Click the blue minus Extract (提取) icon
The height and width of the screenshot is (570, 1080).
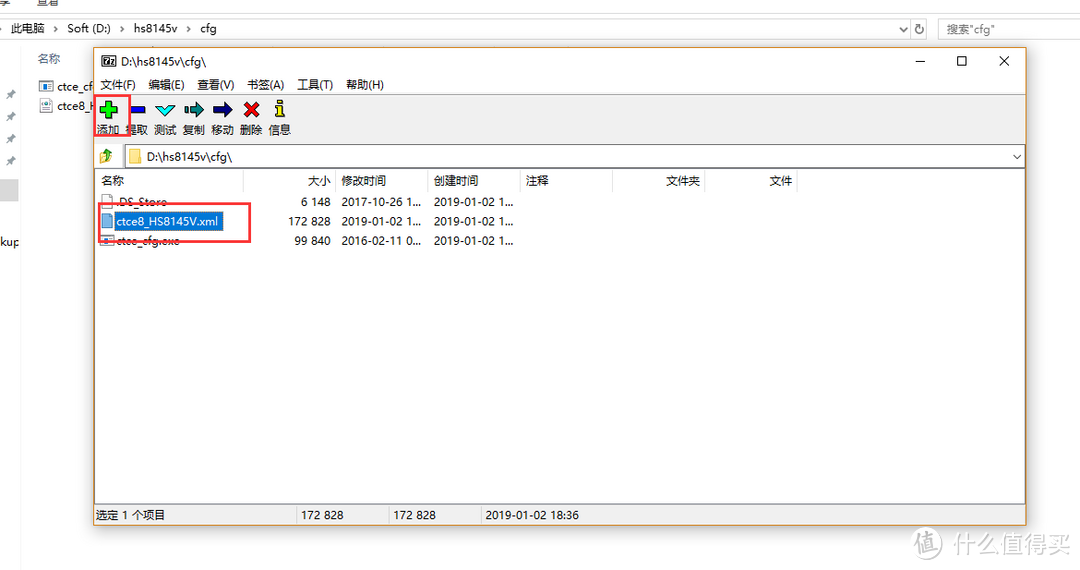click(138, 109)
